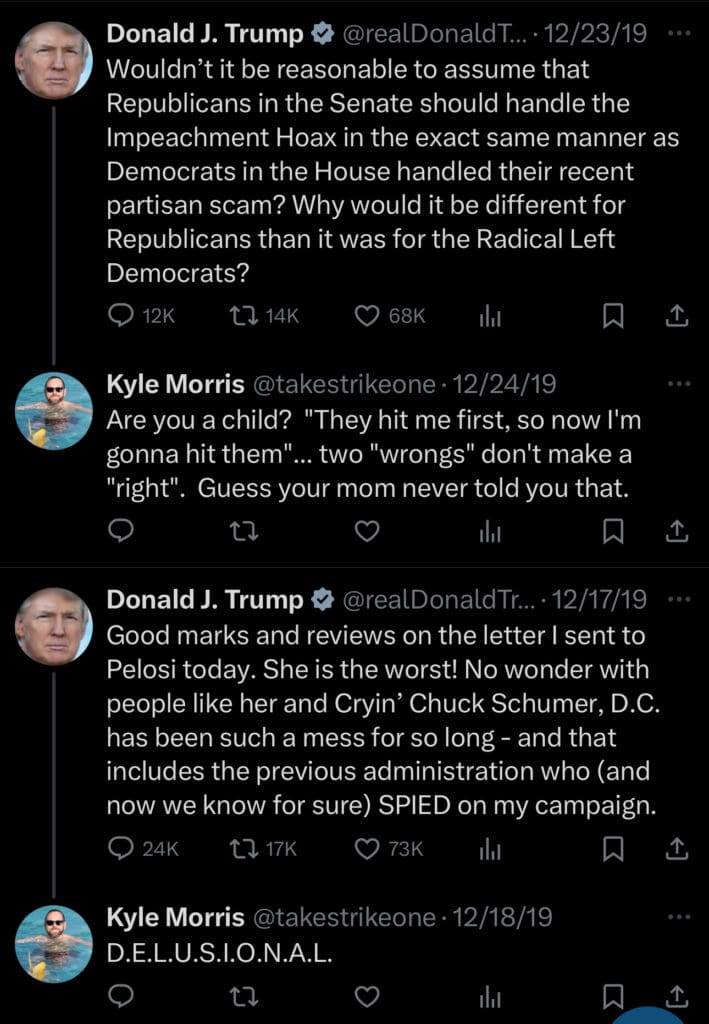Screen dimensions: 709x1024
Task: Share Kyle Morris's D.E.L.U.S.I.O.N.A.L. reply
Action: [x=676, y=996]
